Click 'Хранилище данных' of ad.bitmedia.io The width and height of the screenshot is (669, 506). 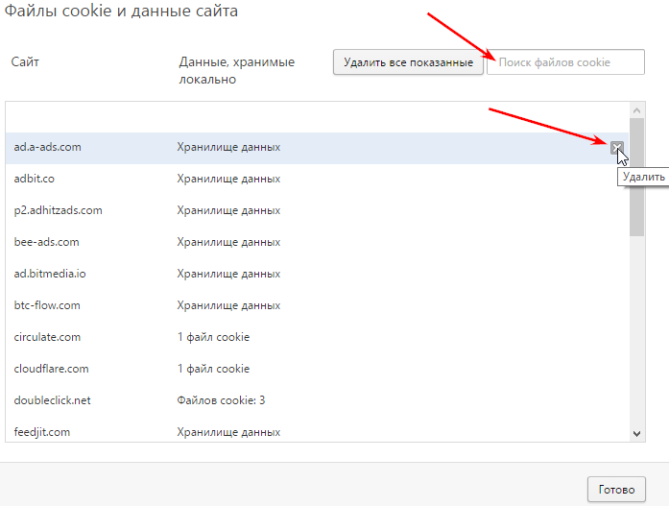click(x=229, y=273)
